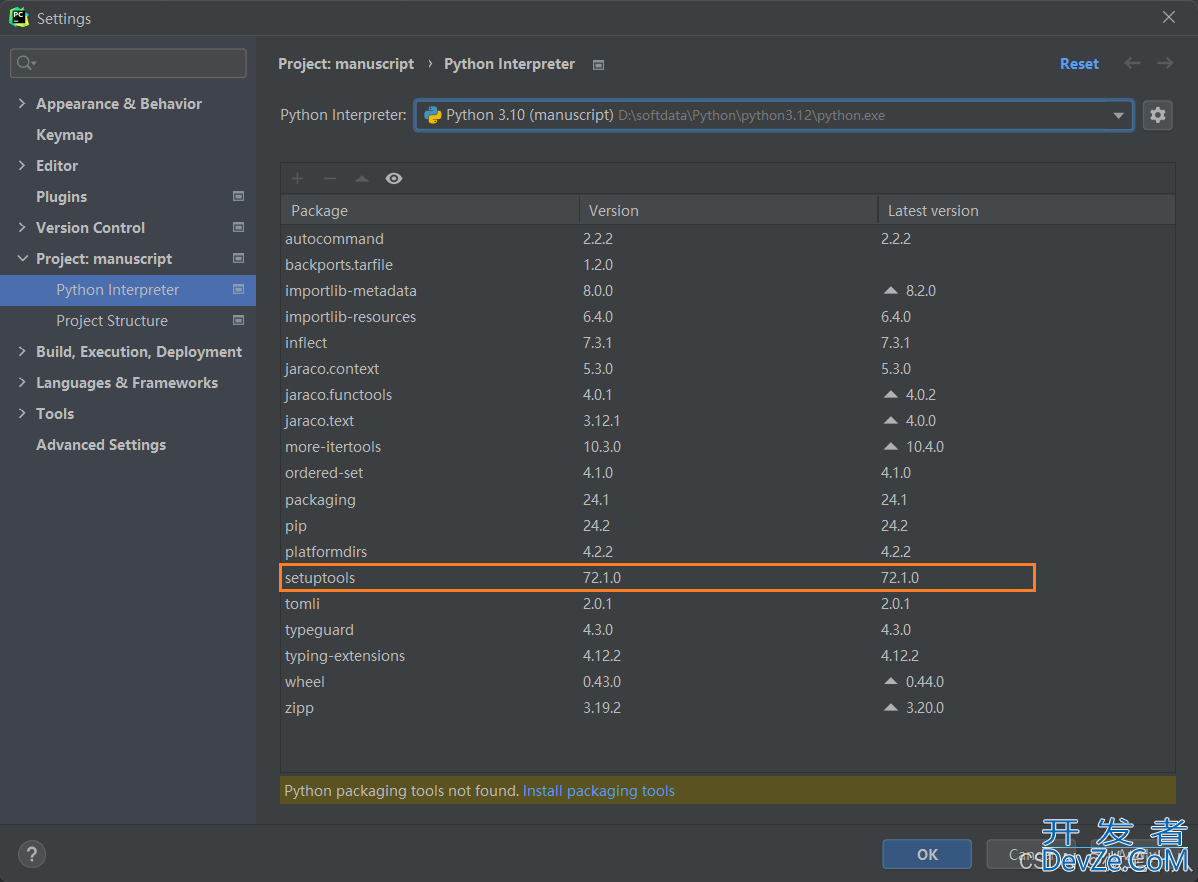The width and height of the screenshot is (1198, 882).
Task: Click the back navigation arrow
Action: click(x=1132, y=63)
